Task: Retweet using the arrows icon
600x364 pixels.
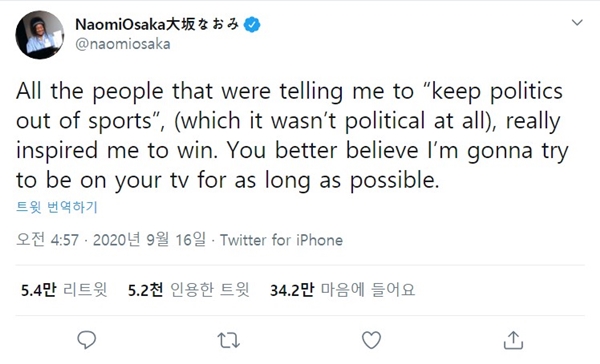Action: [228, 340]
